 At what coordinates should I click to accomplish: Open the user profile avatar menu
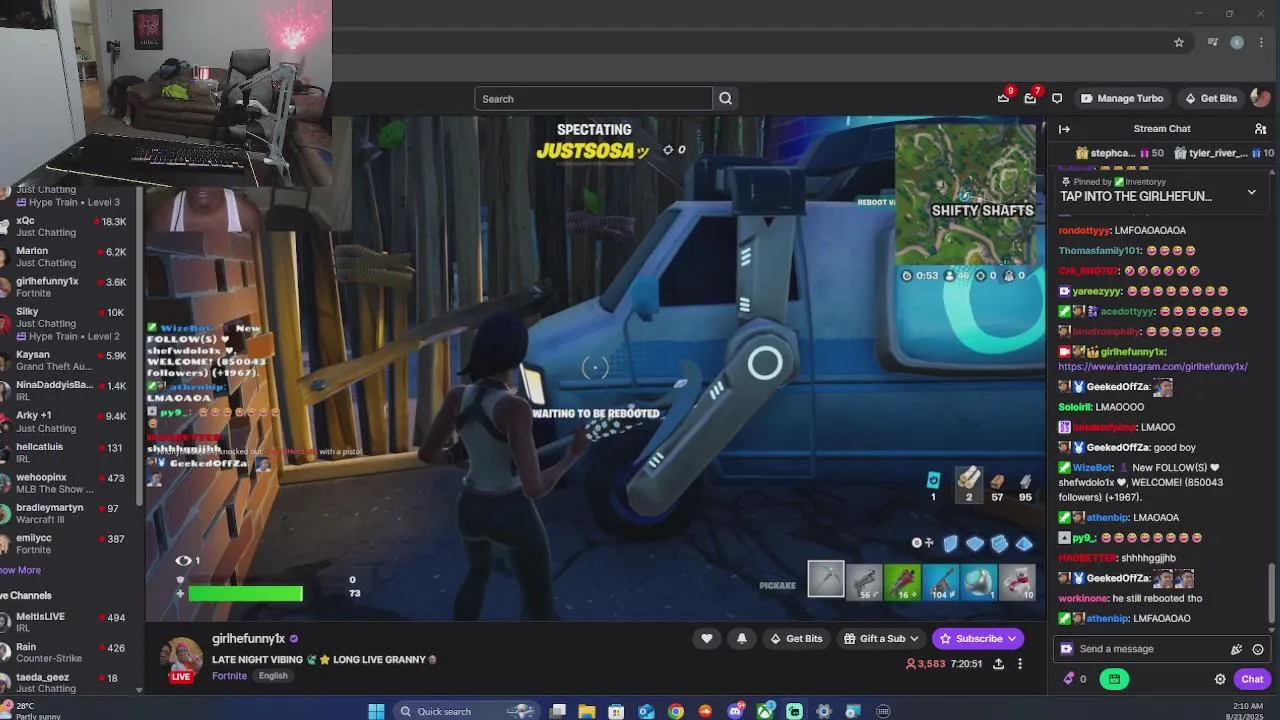tap(1260, 98)
